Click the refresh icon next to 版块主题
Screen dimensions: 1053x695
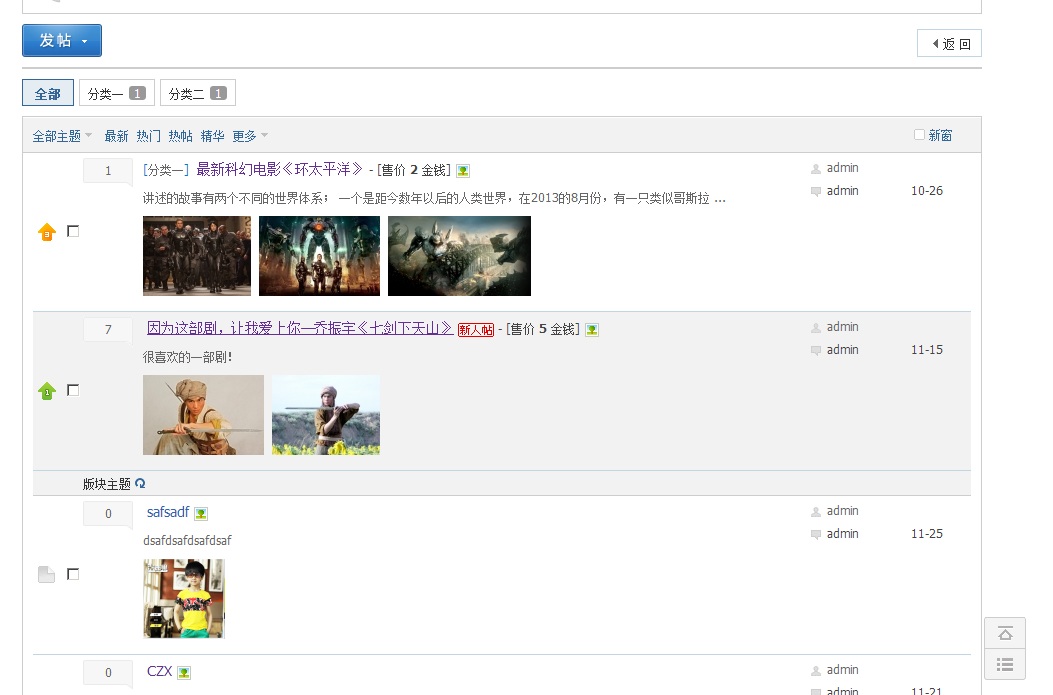point(140,483)
